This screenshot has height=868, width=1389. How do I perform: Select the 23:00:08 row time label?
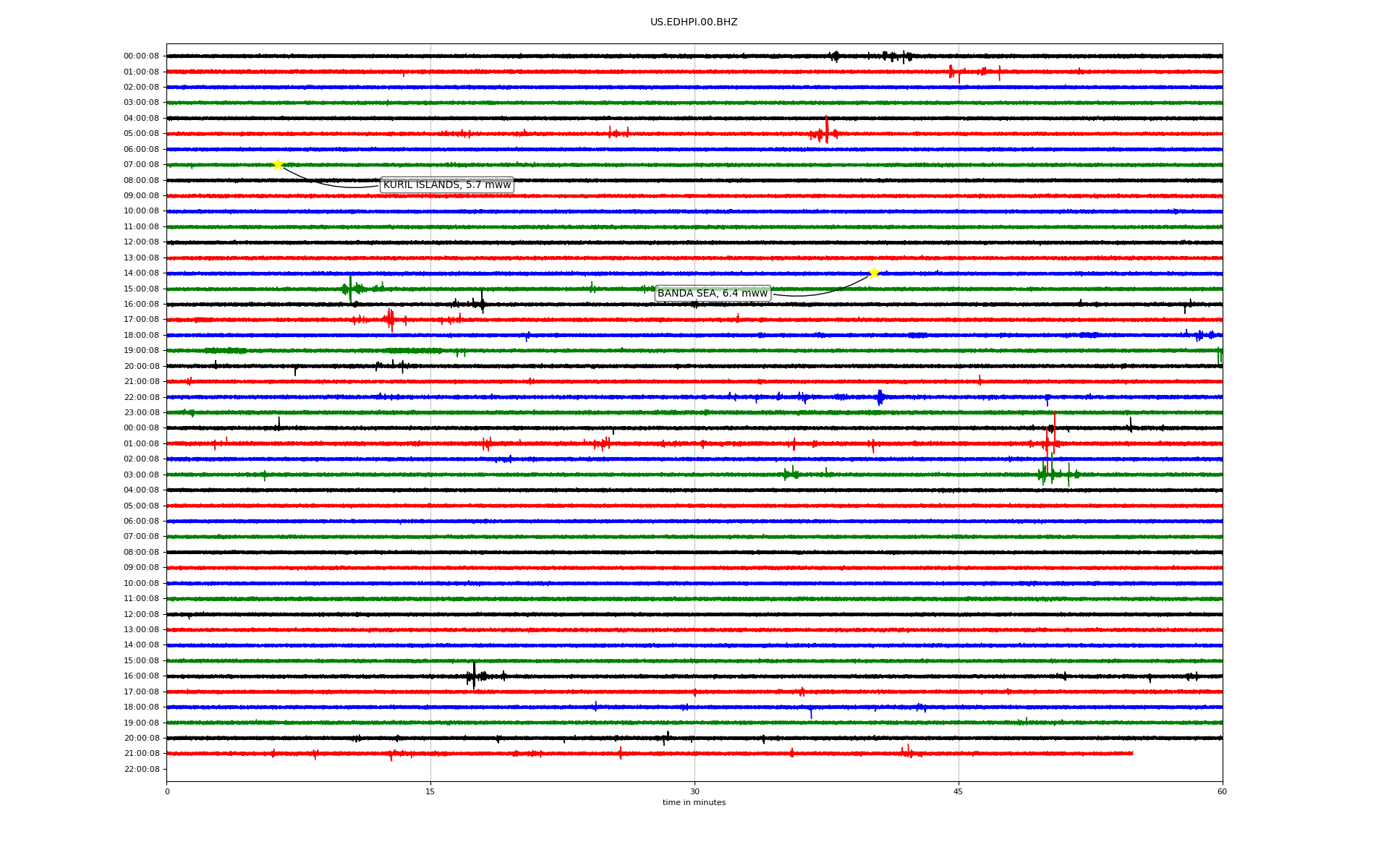tap(141, 413)
